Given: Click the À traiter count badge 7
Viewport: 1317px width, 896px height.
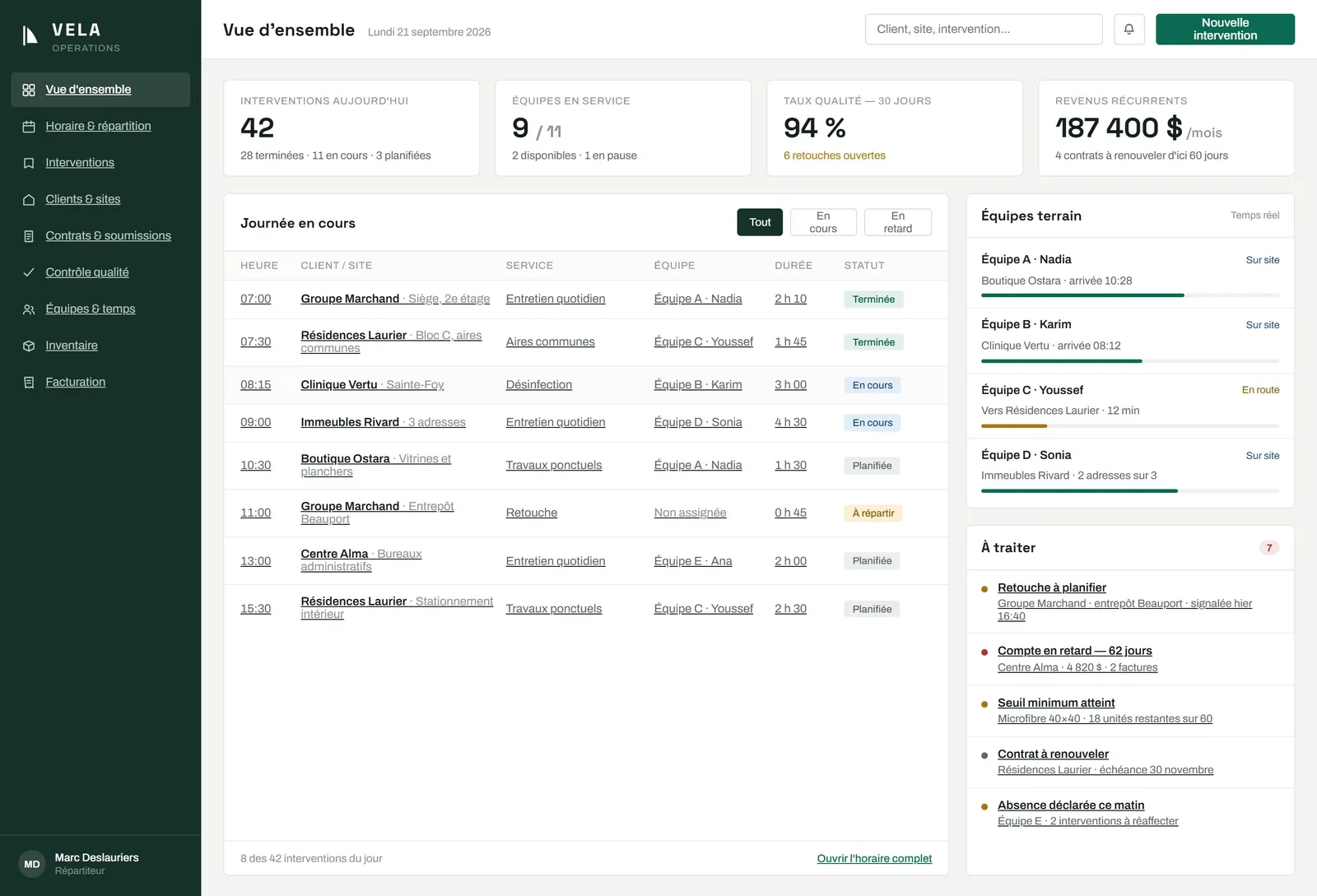Looking at the screenshot, I should (x=1269, y=548).
